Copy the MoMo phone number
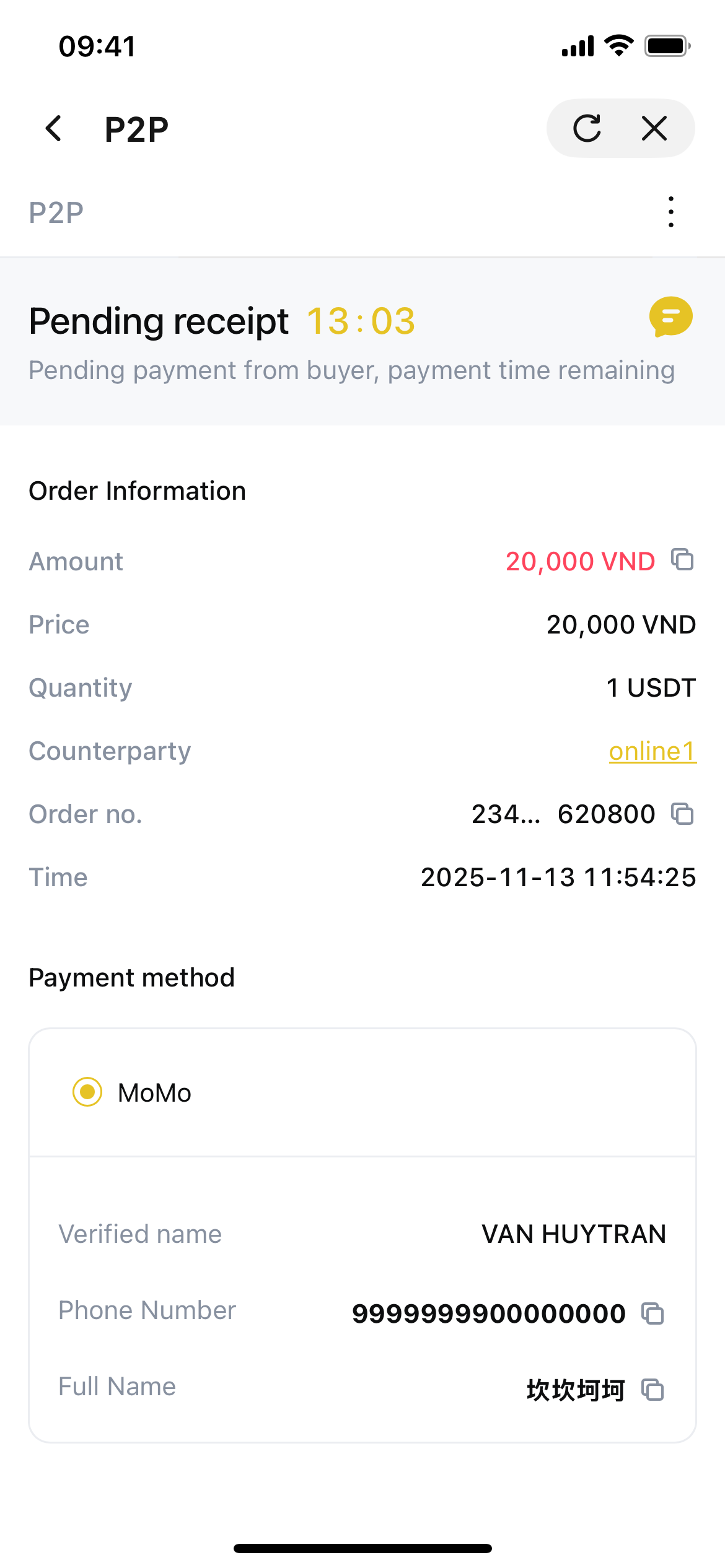Image resolution: width=725 pixels, height=1568 pixels. pyautogui.click(x=652, y=1313)
